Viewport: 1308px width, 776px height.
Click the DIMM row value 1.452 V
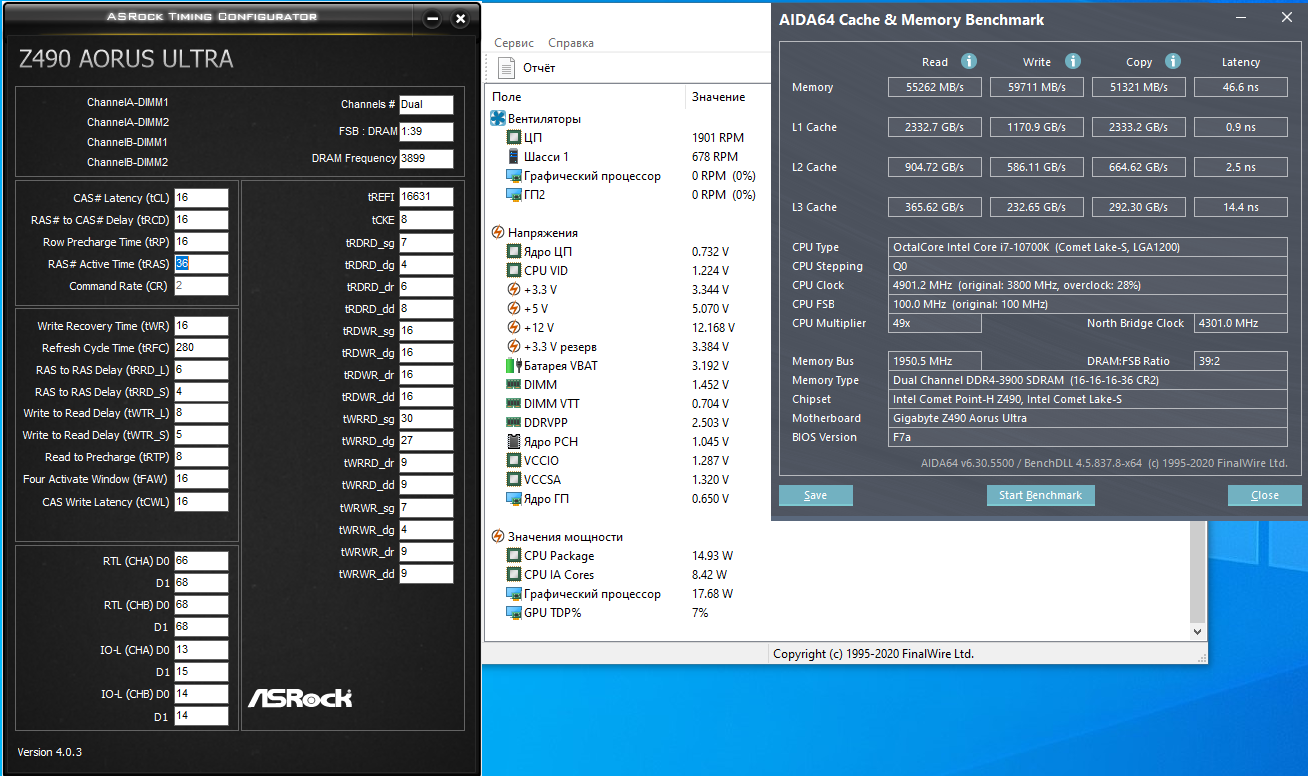[x=710, y=384]
